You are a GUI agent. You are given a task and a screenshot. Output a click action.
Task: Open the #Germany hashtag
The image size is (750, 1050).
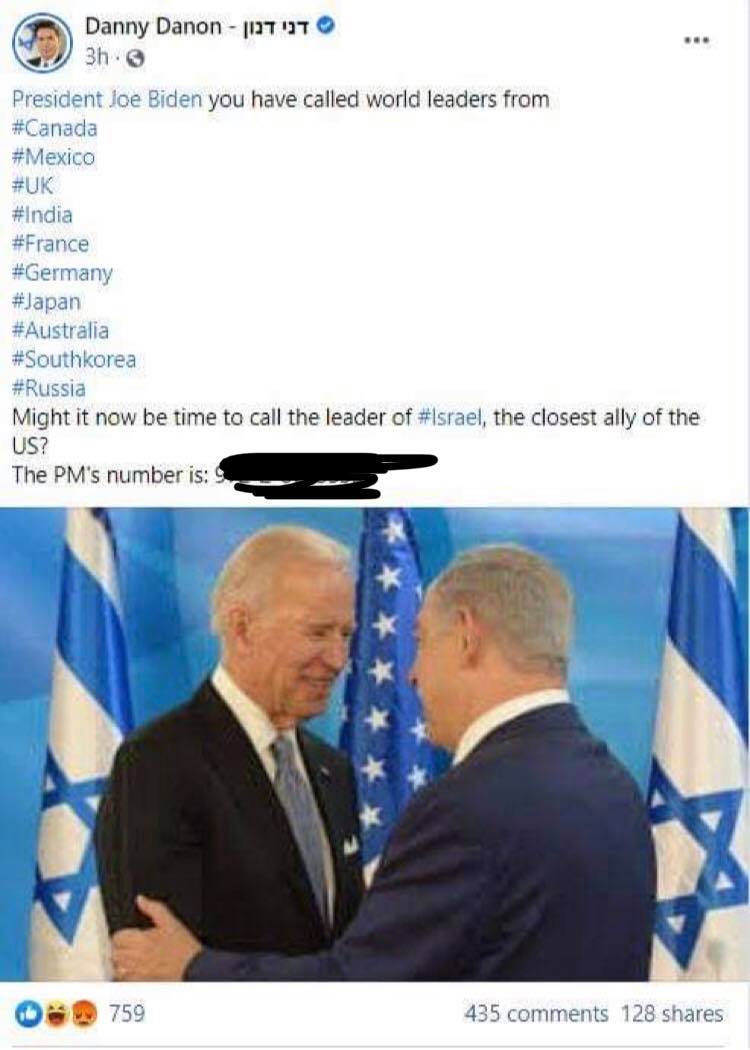coord(62,273)
